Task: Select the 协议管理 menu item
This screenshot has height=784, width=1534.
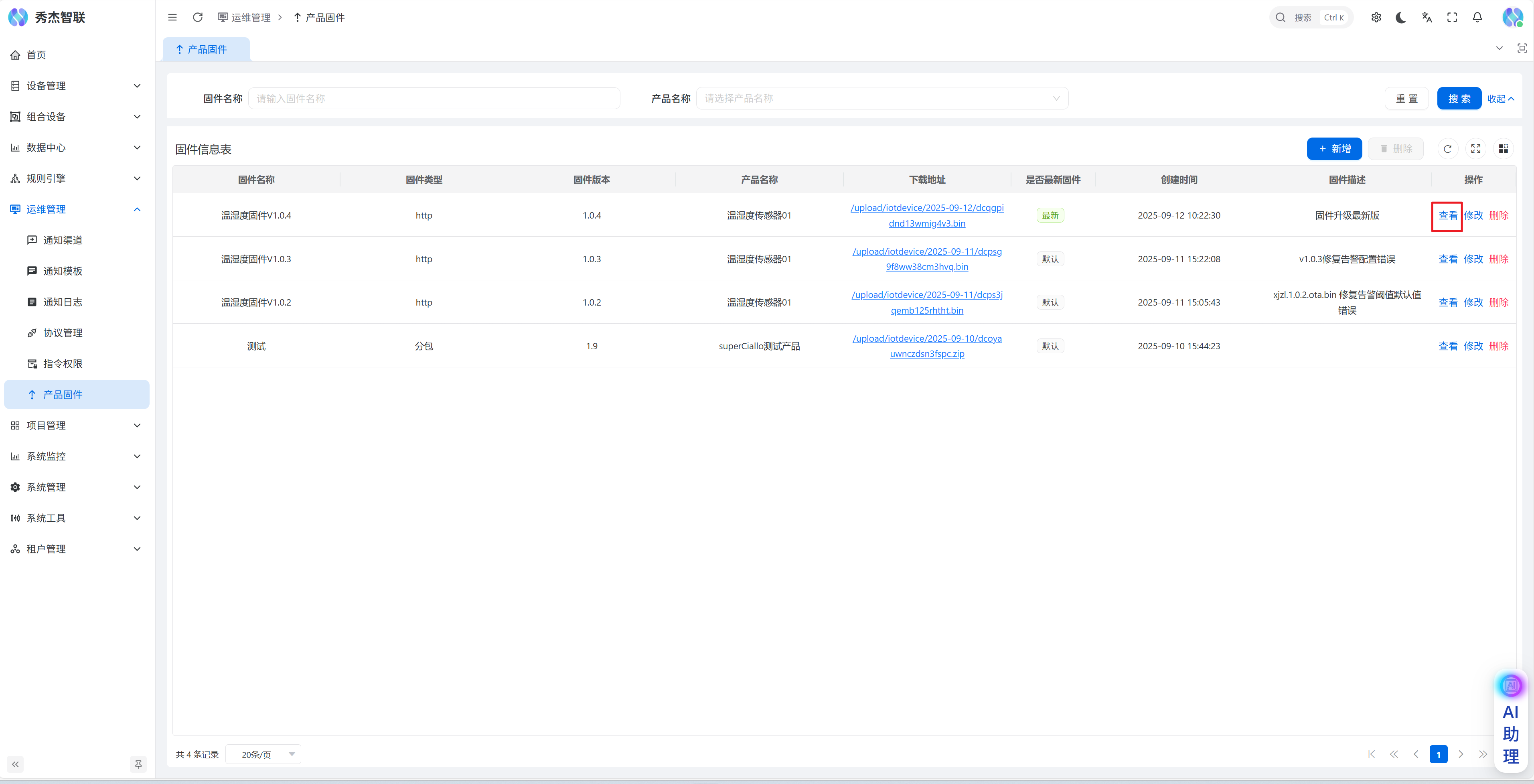Action: point(63,333)
